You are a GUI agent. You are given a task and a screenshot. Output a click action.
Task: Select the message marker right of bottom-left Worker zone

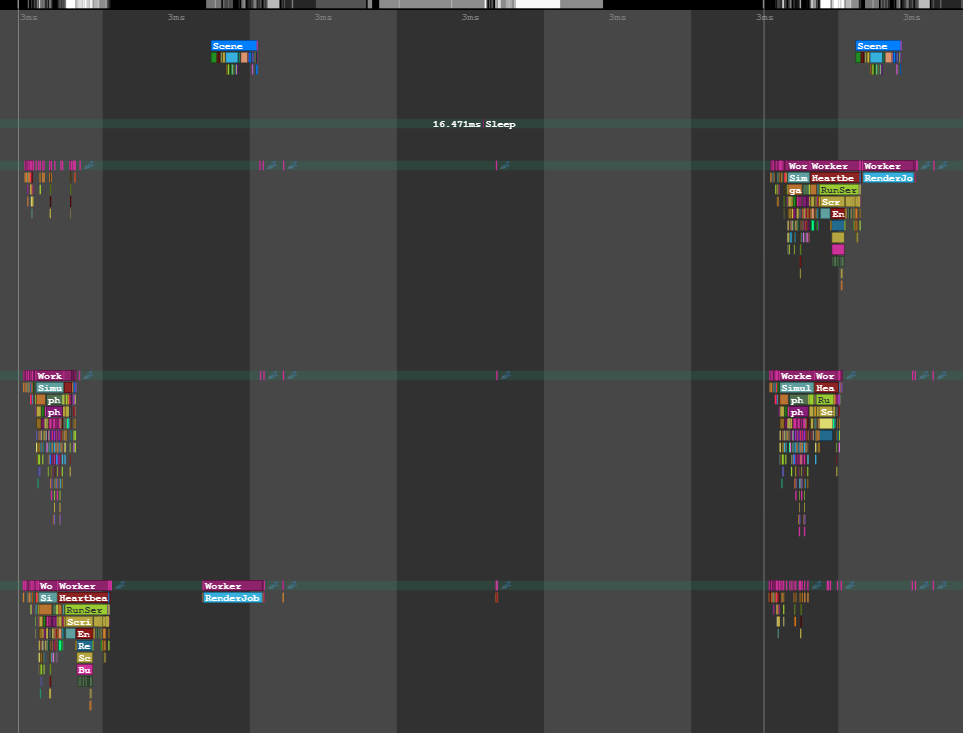pos(119,585)
